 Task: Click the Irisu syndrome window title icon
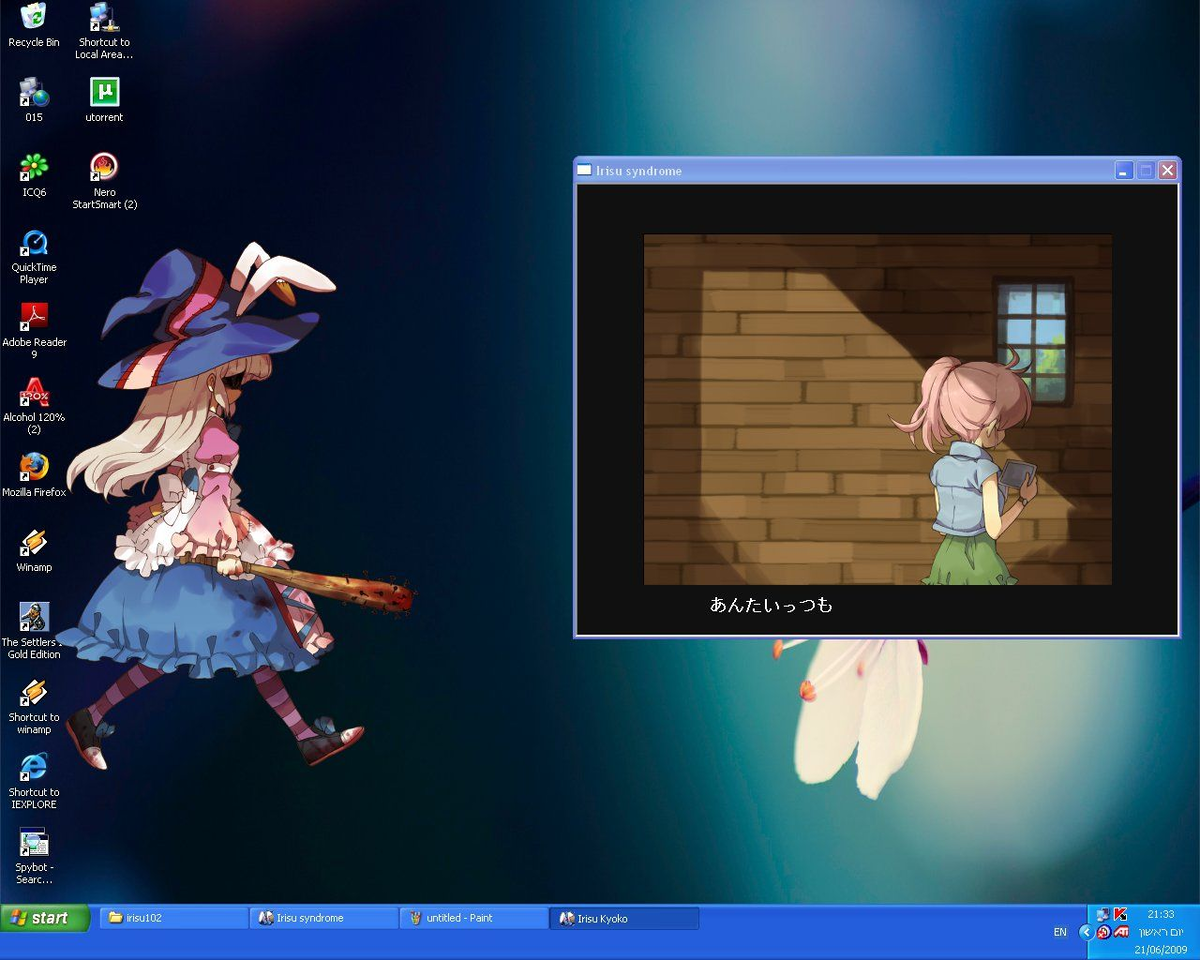[585, 170]
